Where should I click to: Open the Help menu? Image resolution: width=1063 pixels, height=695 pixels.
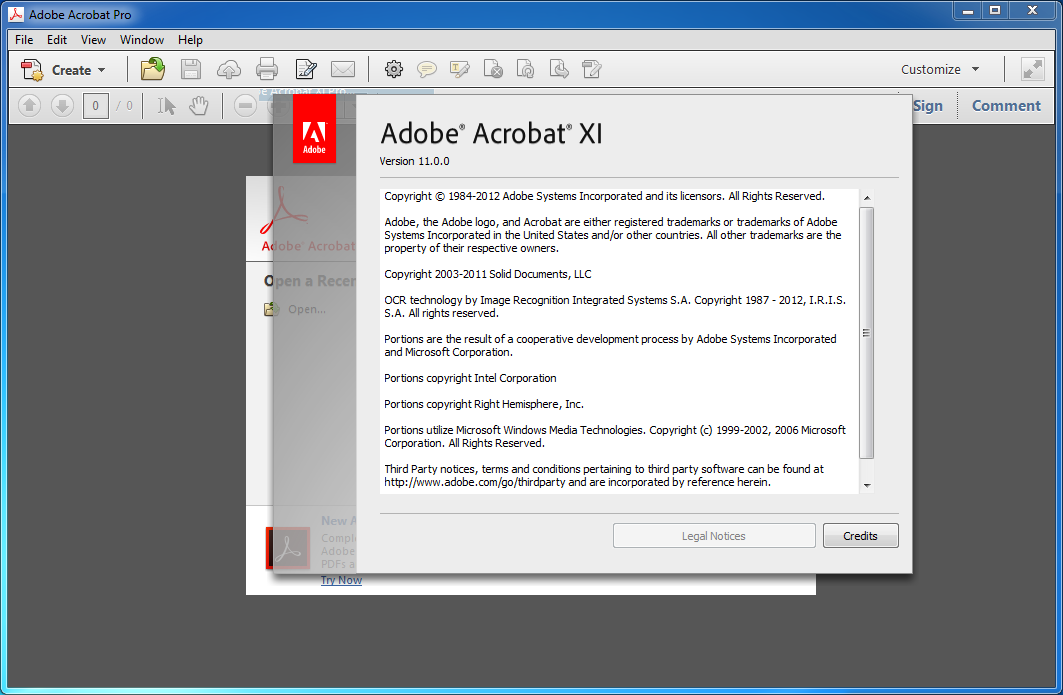click(190, 40)
